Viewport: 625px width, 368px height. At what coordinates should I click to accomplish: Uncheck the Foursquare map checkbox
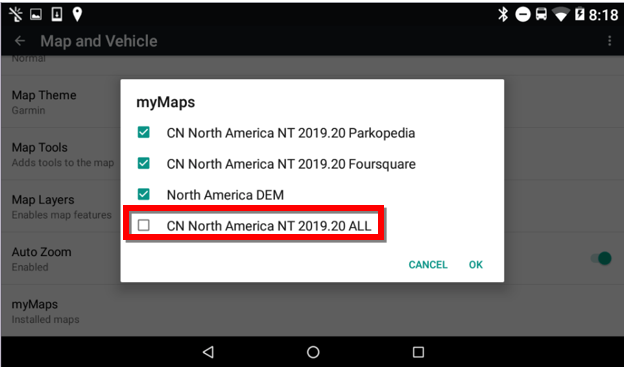coord(143,163)
